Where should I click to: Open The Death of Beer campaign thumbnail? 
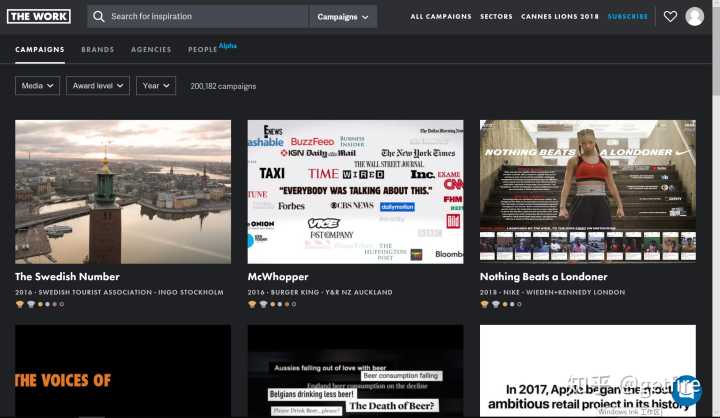[355, 371]
